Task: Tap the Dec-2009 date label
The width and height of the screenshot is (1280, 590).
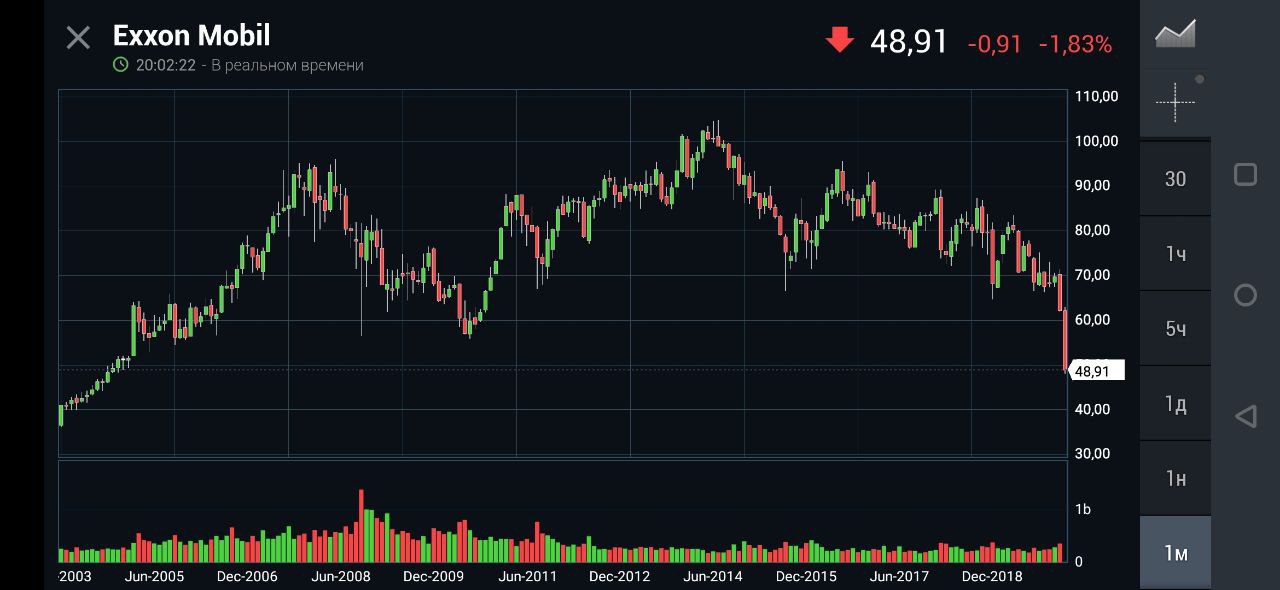Action: (x=433, y=577)
